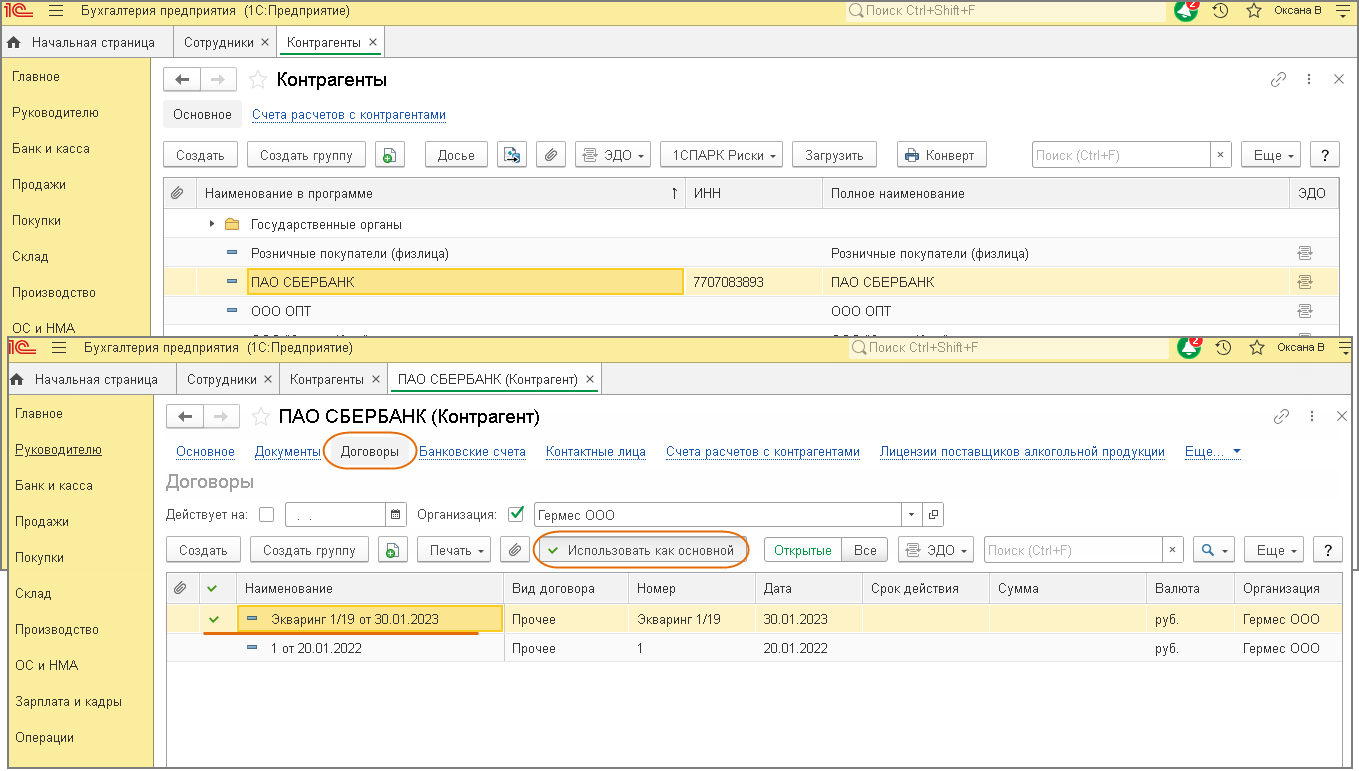The width and height of the screenshot is (1359, 771).
Task: Expand the Государственные органы group
Action: click(x=212, y=225)
